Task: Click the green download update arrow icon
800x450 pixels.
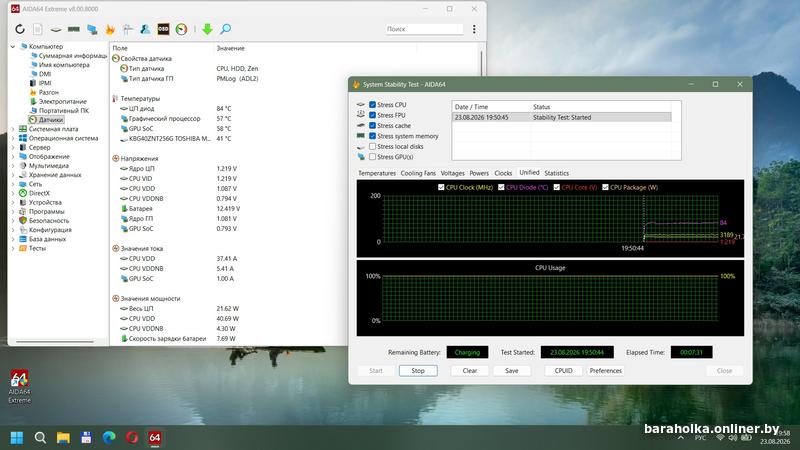Action: 207,29
